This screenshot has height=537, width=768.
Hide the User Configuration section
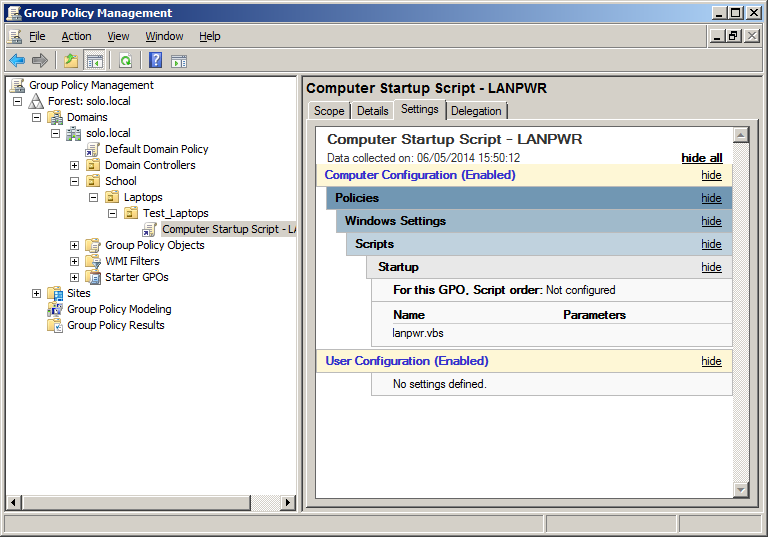pyautogui.click(x=711, y=362)
